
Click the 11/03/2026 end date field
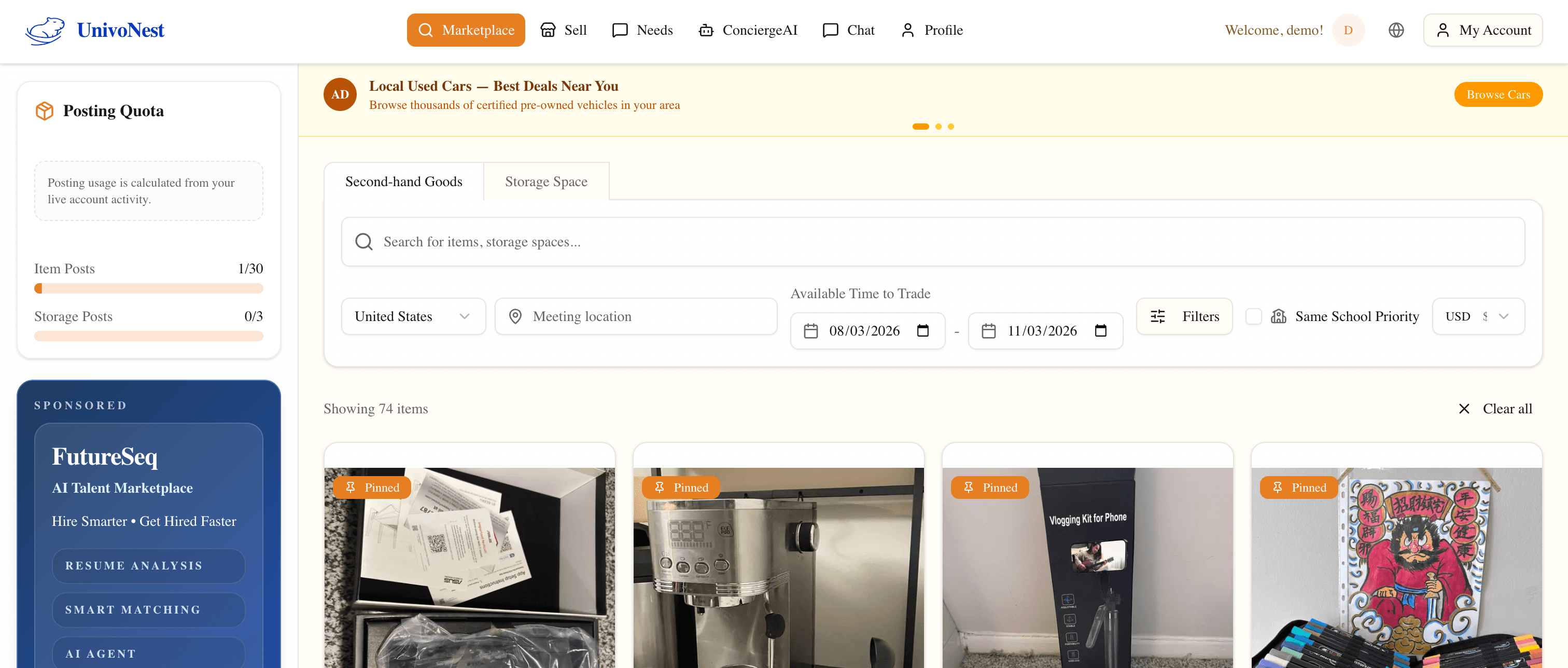pyautogui.click(x=1045, y=331)
